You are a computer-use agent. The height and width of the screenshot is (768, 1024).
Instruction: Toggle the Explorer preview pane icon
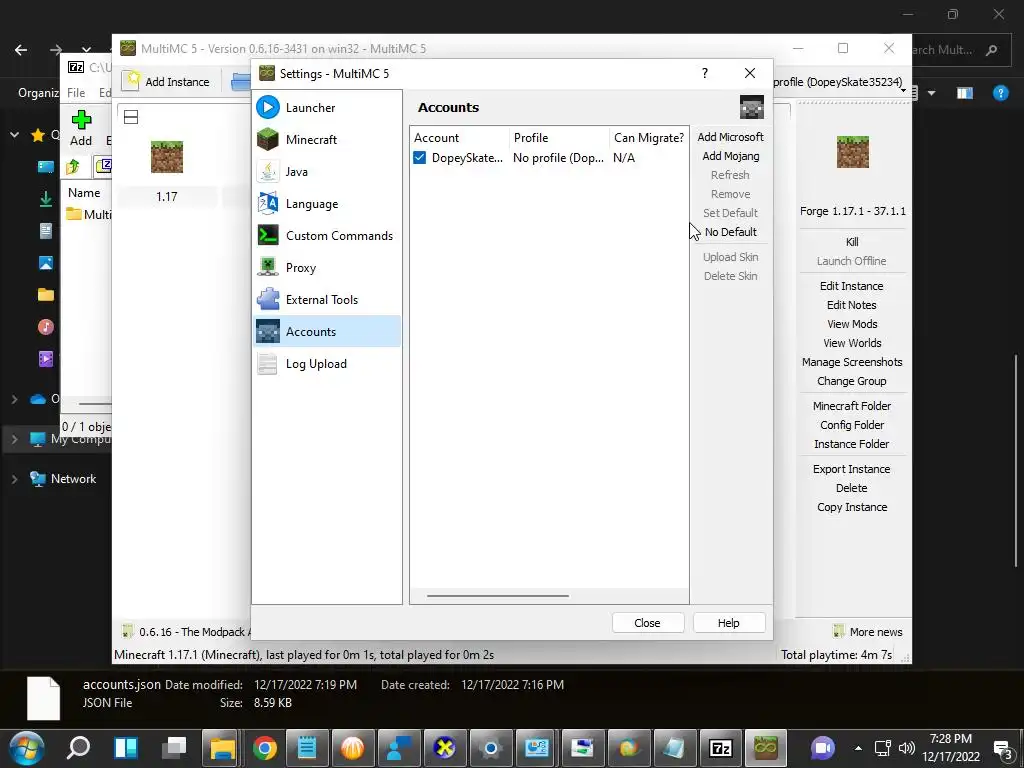click(x=965, y=93)
